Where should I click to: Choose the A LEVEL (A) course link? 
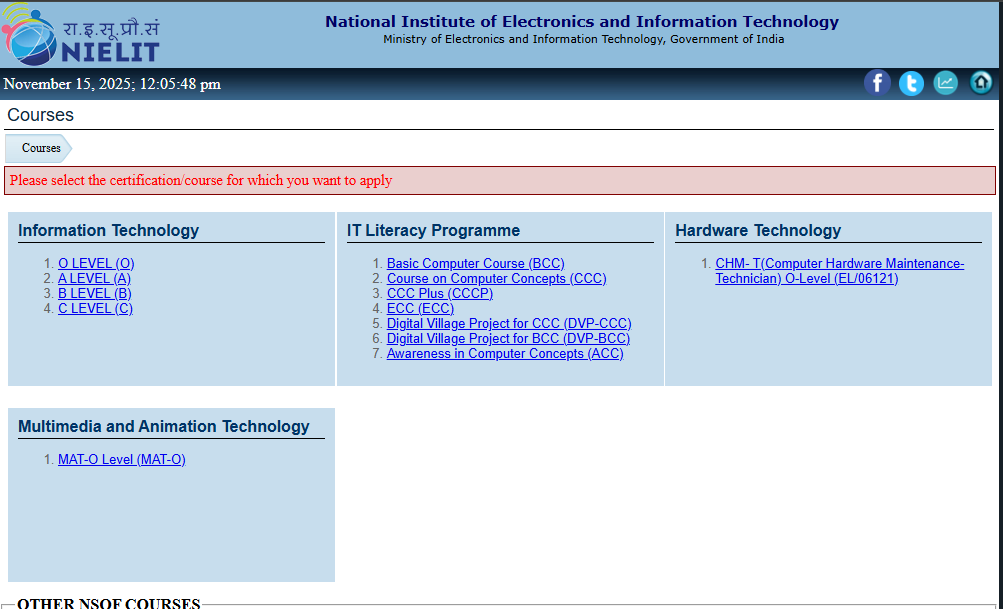coord(94,279)
